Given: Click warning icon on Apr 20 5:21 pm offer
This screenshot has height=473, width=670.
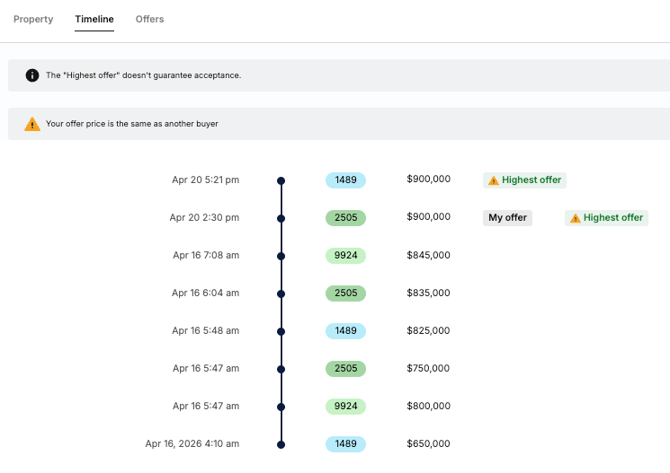Looking at the screenshot, I should [x=492, y=181].
